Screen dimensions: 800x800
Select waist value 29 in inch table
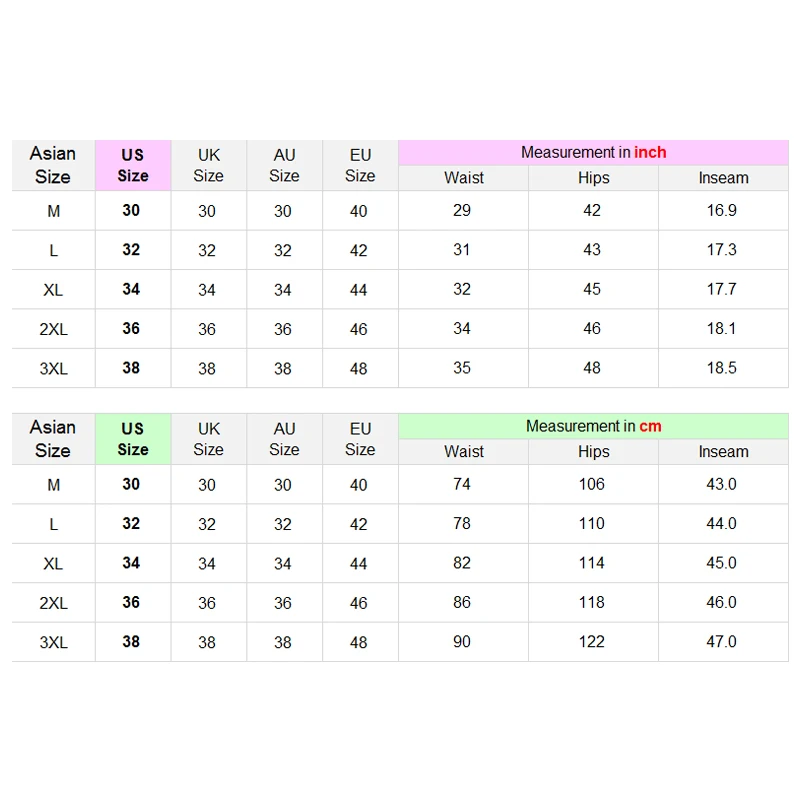462,211
